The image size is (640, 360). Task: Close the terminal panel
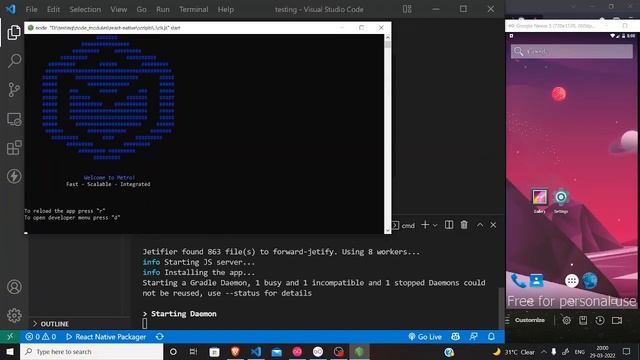click(x=493, y=225)
